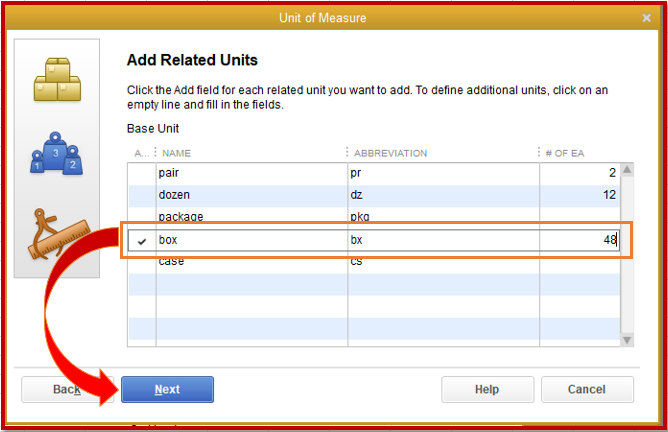
Task: Click the Next button
Action: (x=167, y=389)
